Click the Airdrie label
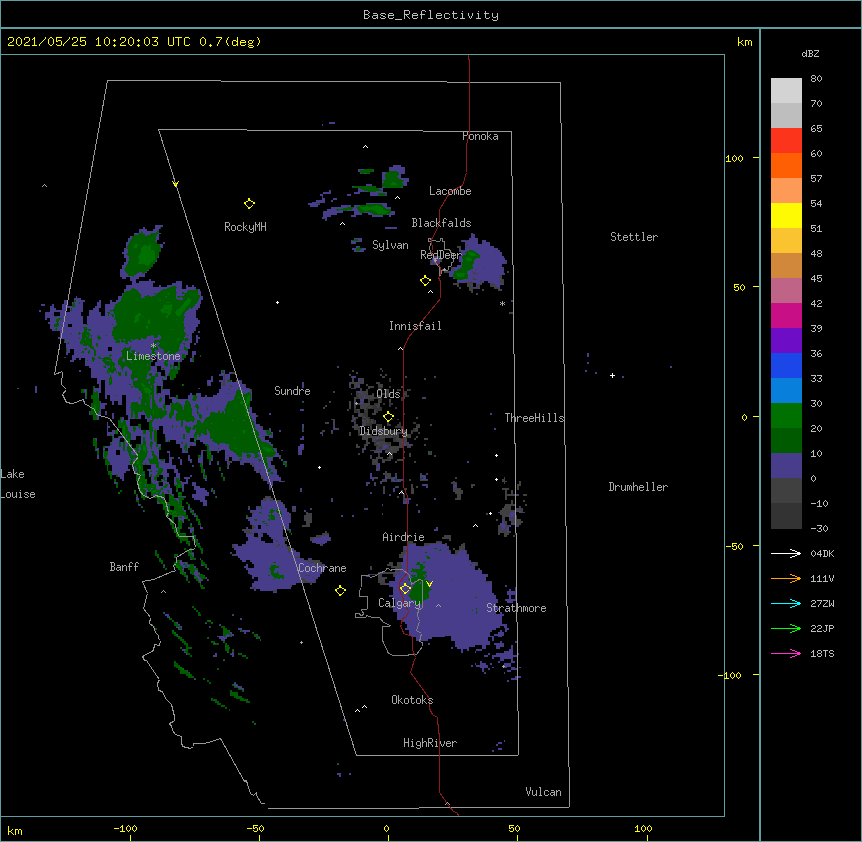 point(403,537)
